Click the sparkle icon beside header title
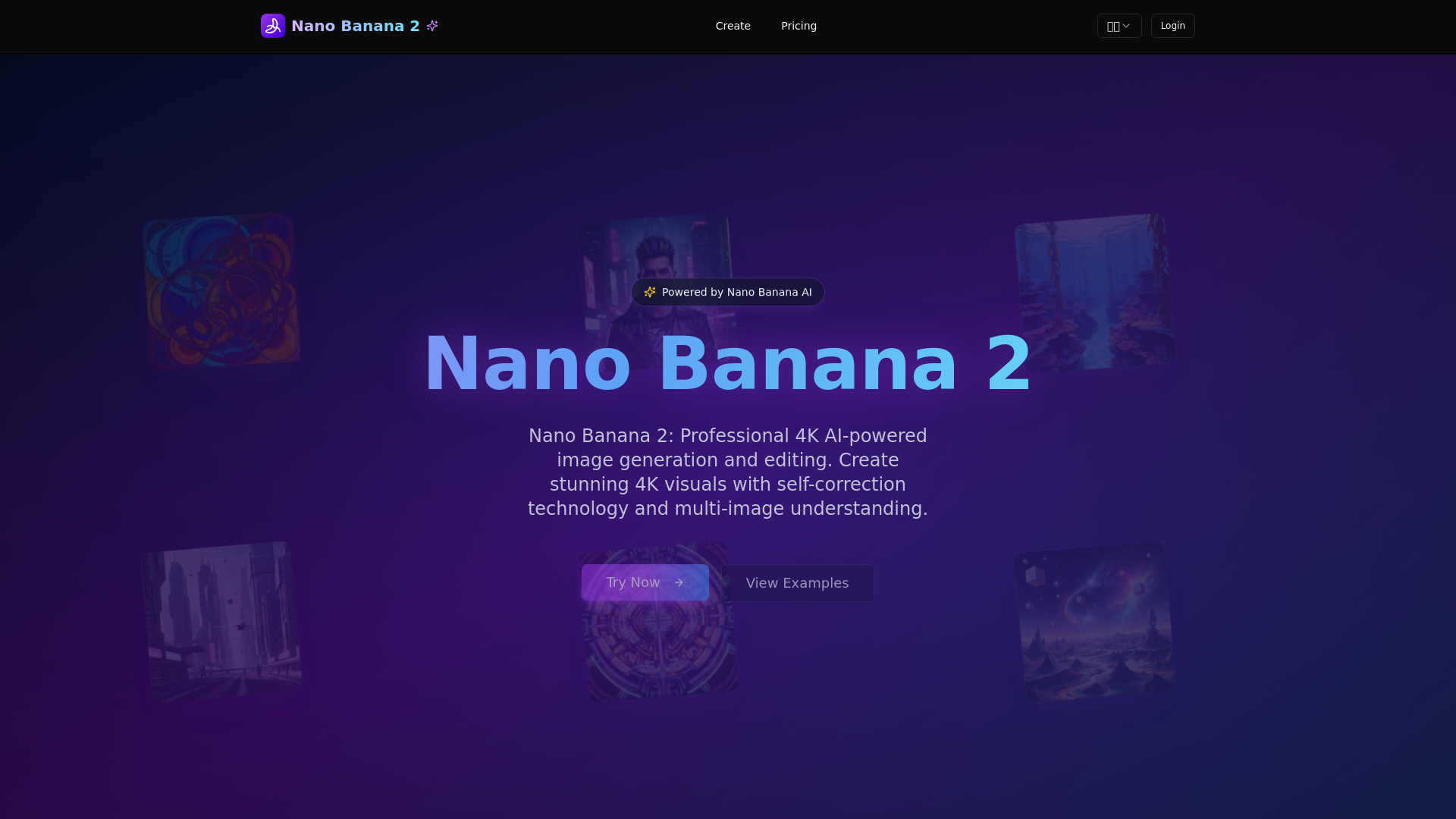 (x=432, y=26)
